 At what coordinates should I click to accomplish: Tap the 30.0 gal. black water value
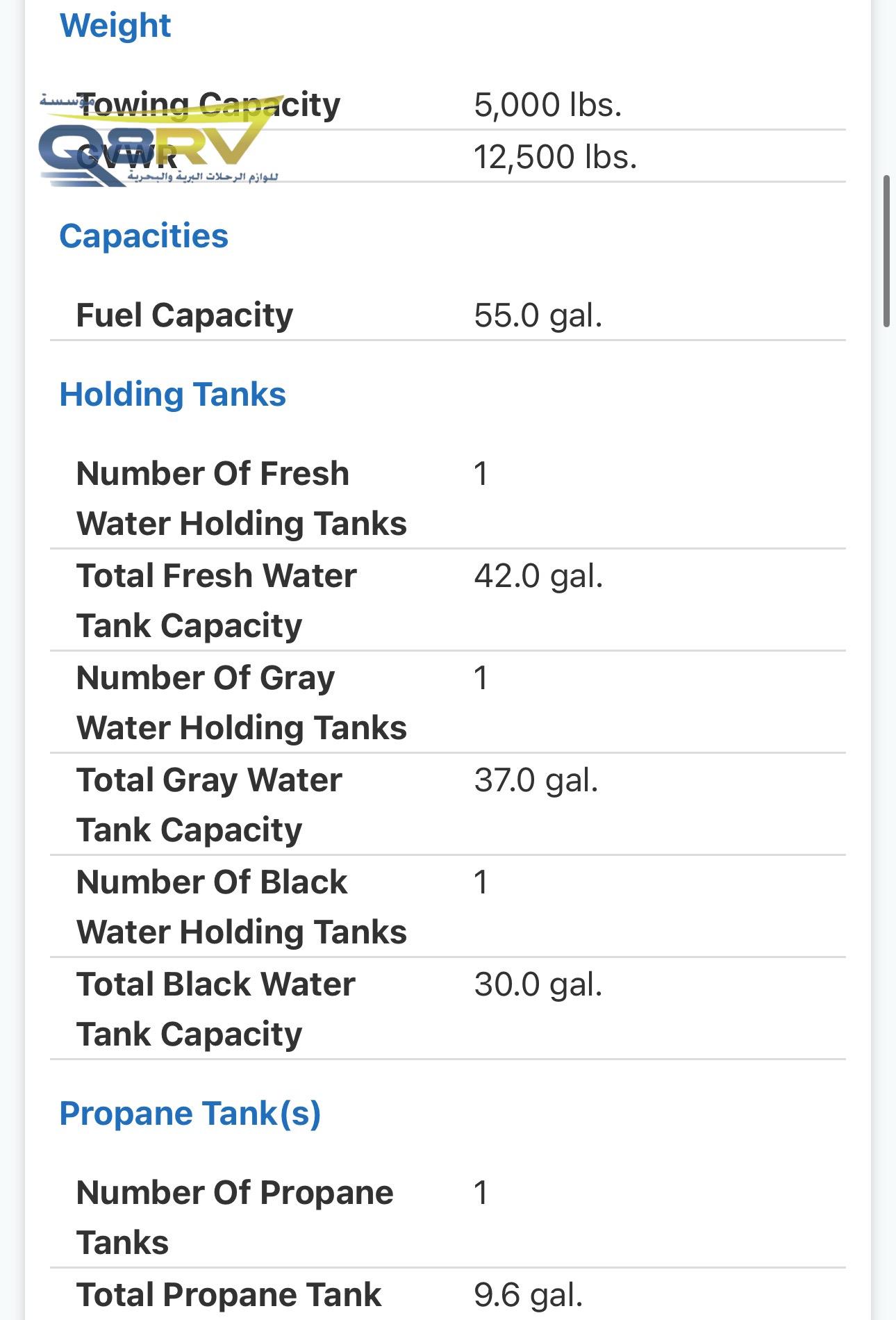(x=538, y=984)
